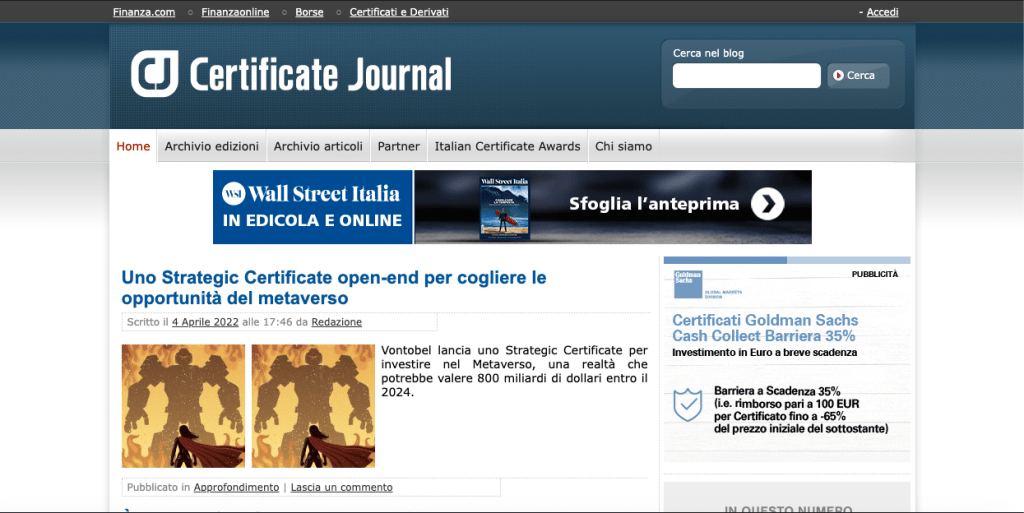Screen dimensions: 1024x513
Task: Open Italian Certificate Awards menu tab
Action: 507,146
